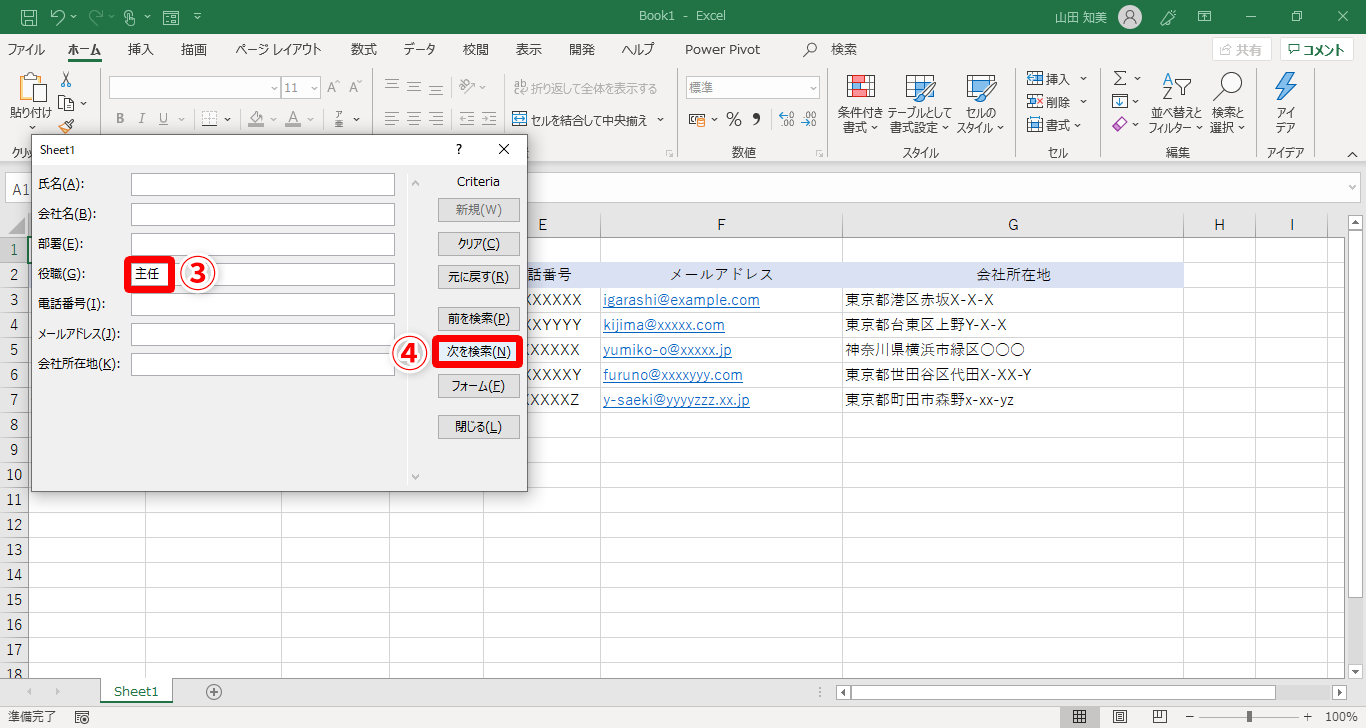This screenshot has height=728, width=1366.
Task: Click the fill color paint bucket swatch
Action: click(x=256, y=119)
